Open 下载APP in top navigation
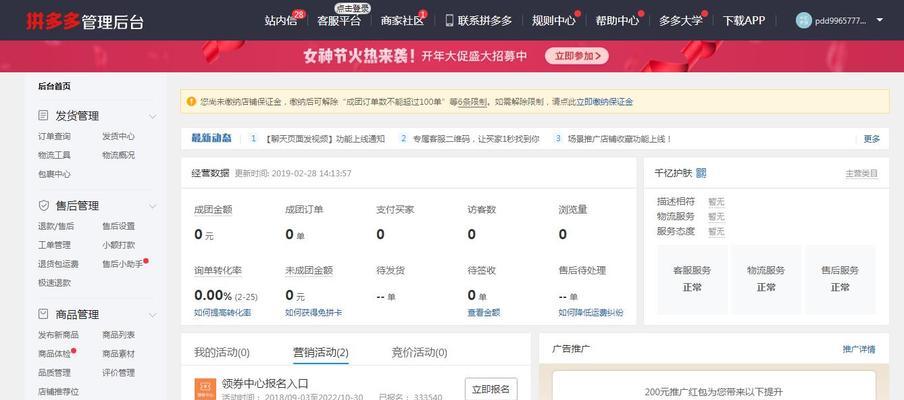Image resolution: width=904 pixels, height=400 pixels. click(744, 20)
